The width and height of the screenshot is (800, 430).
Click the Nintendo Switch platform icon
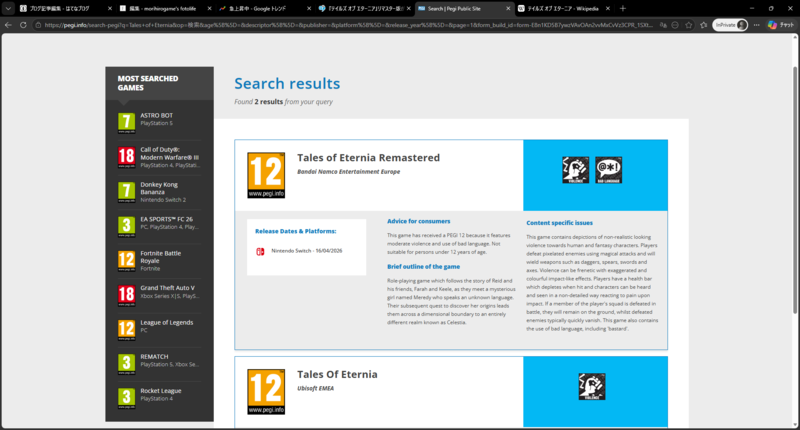tap(260, 251)
